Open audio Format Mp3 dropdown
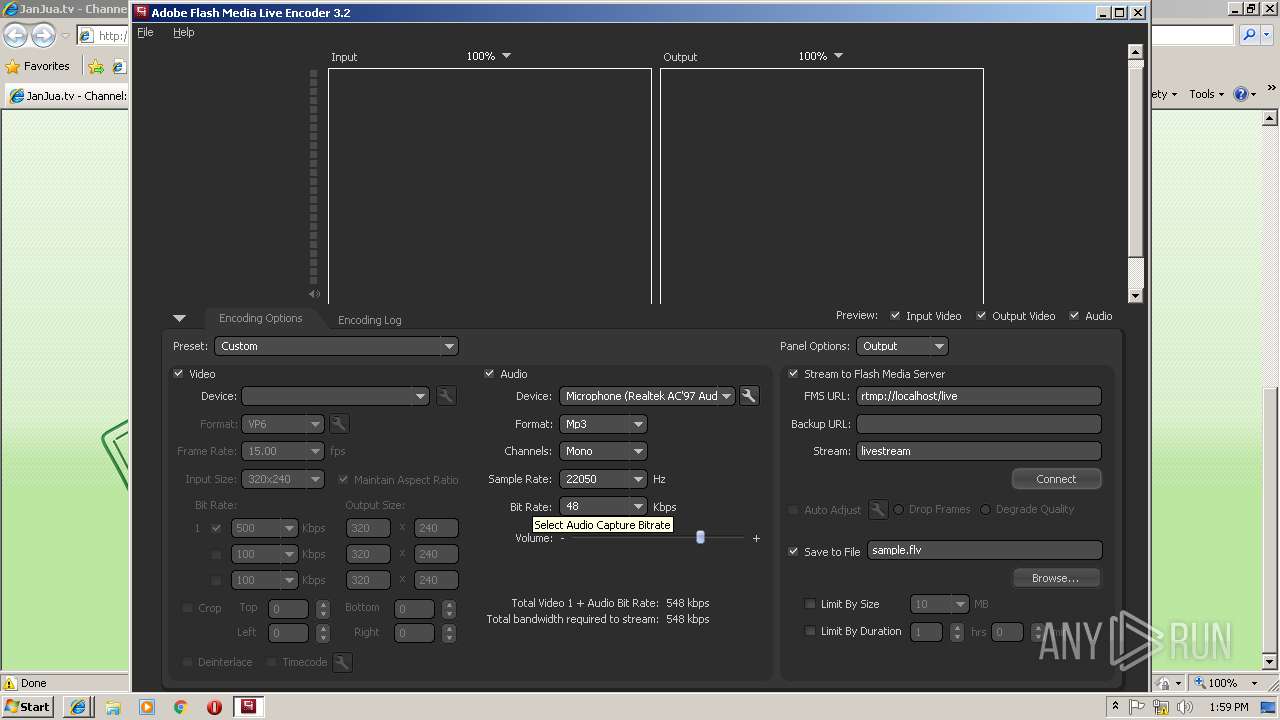1280x720 pixels. (x=603, y=424)
